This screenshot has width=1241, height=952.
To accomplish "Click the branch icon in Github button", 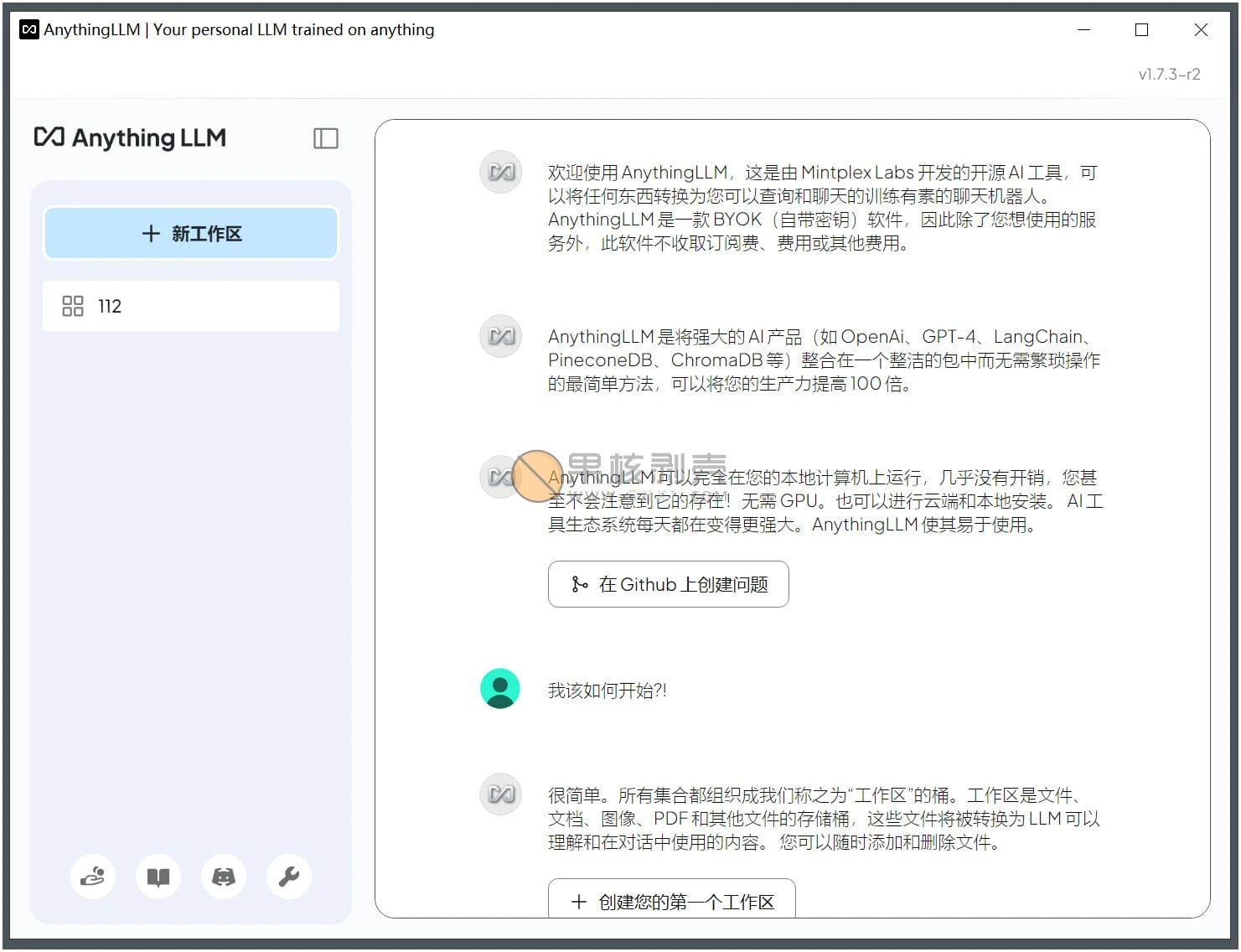I will click(579, 584).
